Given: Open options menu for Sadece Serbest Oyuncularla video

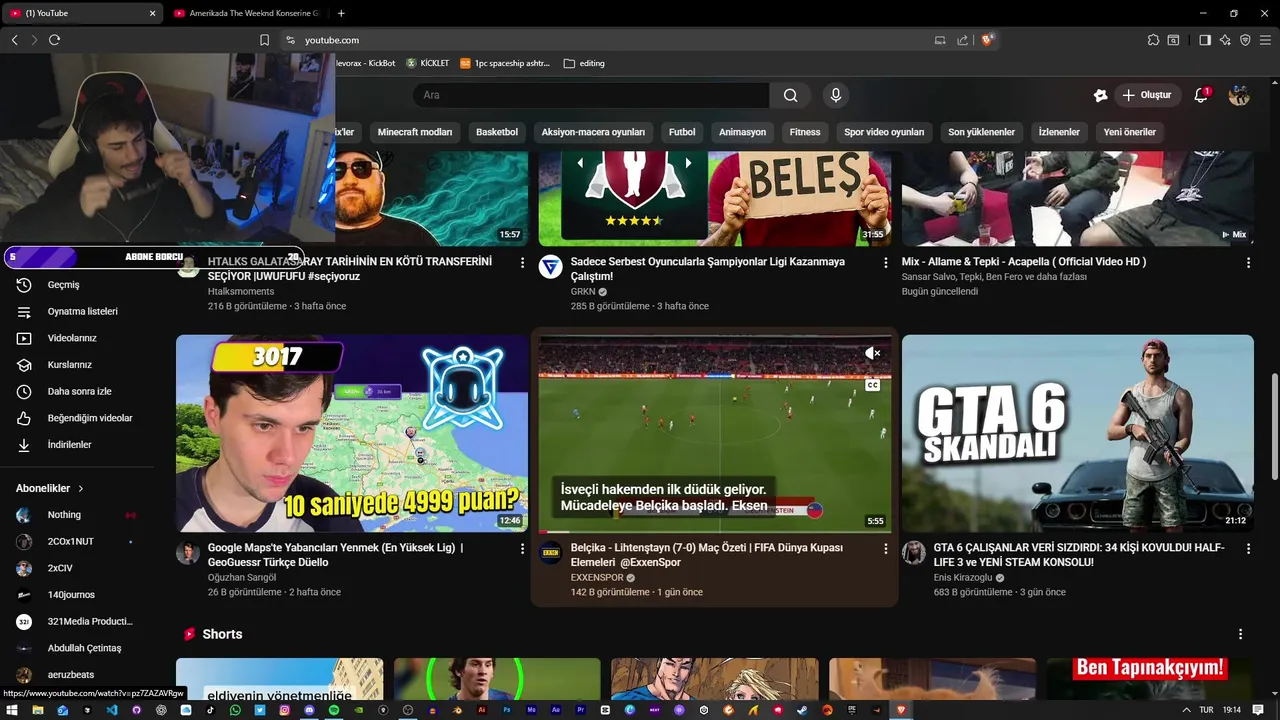Looking at the screenshot, I should [885, 263].
